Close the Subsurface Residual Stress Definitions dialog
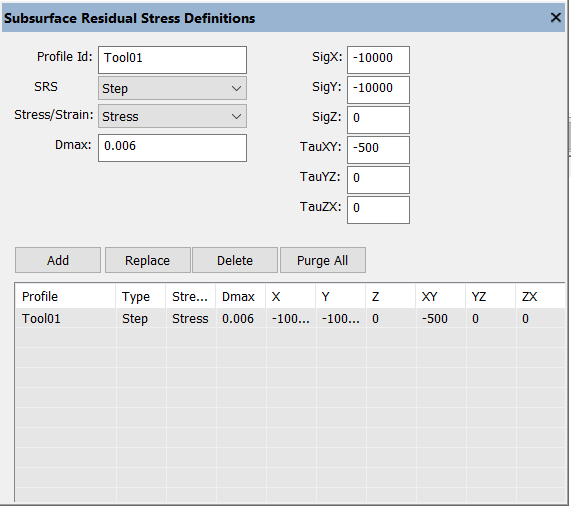This screenshot has width=571, height=506. (x=555, y=17)
